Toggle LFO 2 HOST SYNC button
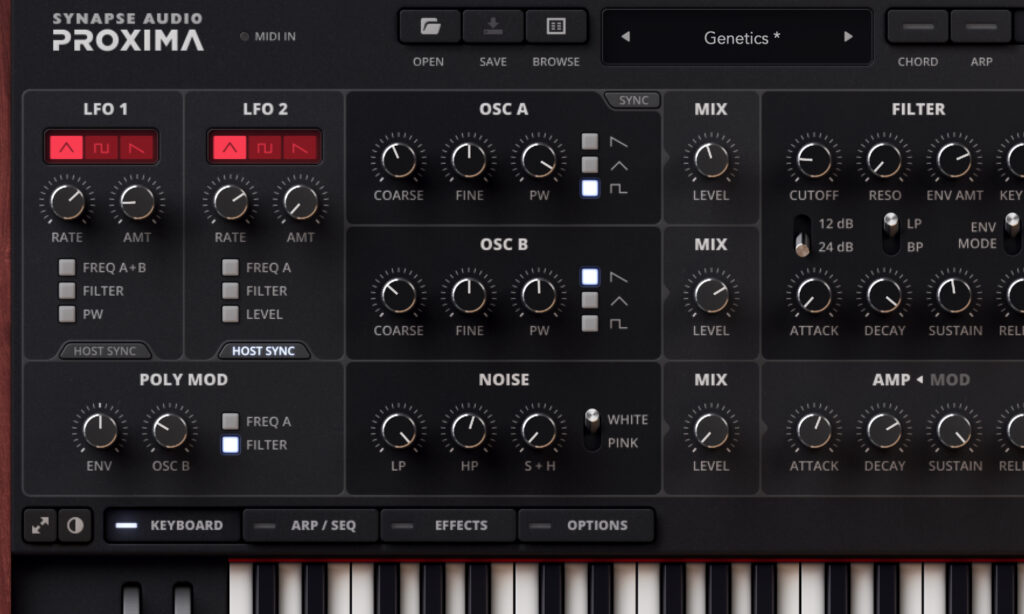1024x614 pixels. tap(264, 351)
